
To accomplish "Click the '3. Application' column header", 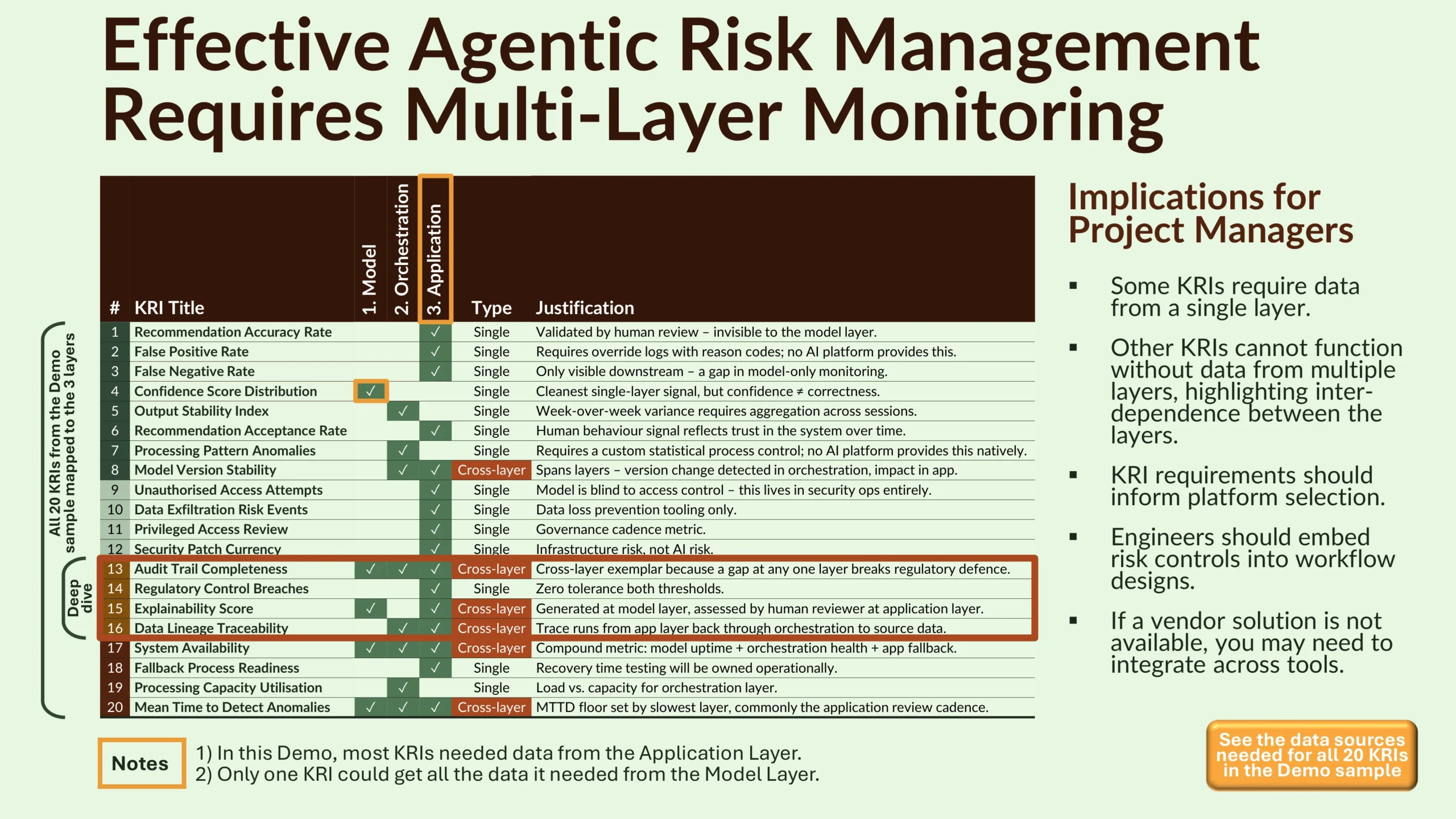I will [435, 259].
